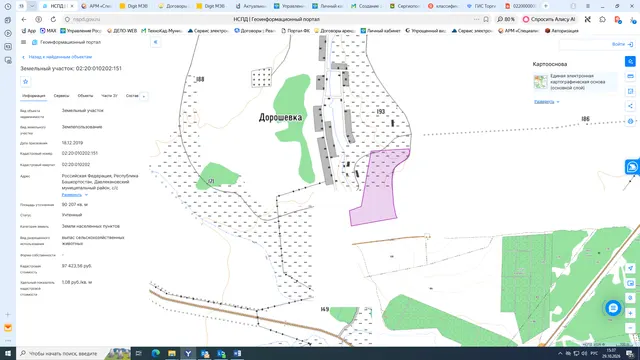Switch to the Объекты tab
Image resolution: width=640 pixels, height=360 pixels.
point(85,96)
